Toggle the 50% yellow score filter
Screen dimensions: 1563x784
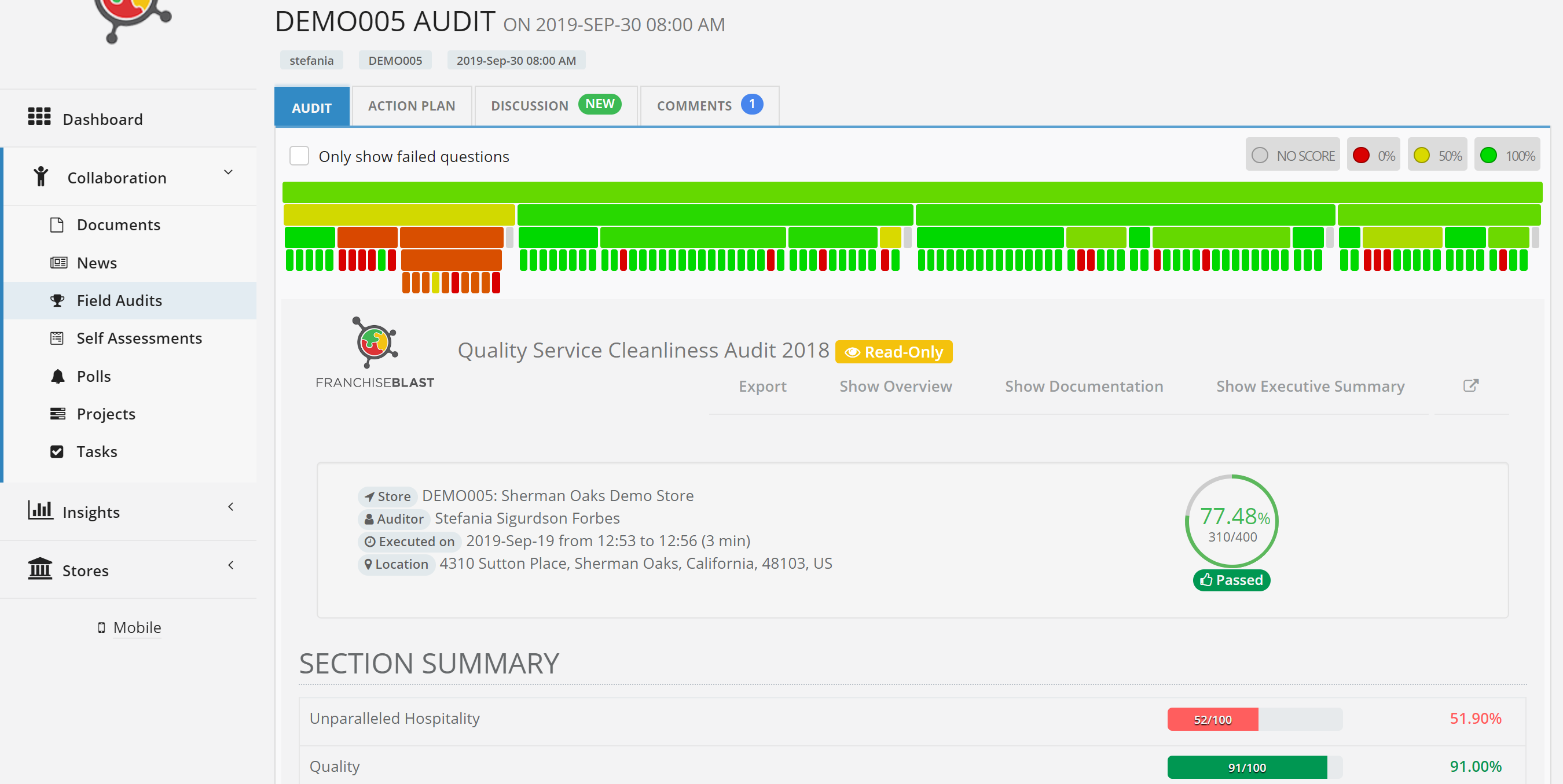point(1437,156)
